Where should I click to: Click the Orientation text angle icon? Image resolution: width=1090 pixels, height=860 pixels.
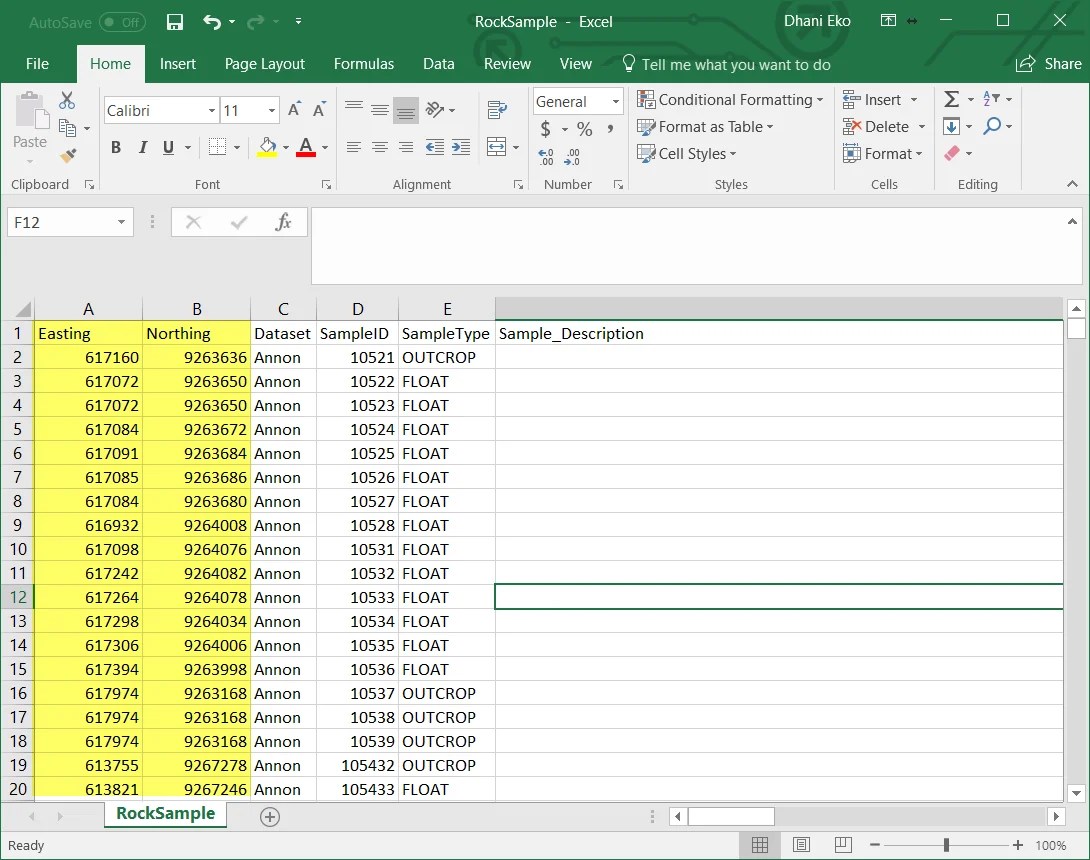pyautogui.click(x=435, y=109)
